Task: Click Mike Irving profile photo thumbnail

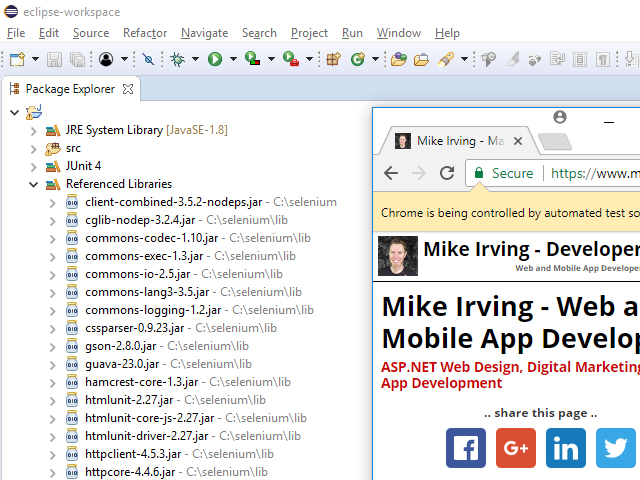Action: click(398, 256)
